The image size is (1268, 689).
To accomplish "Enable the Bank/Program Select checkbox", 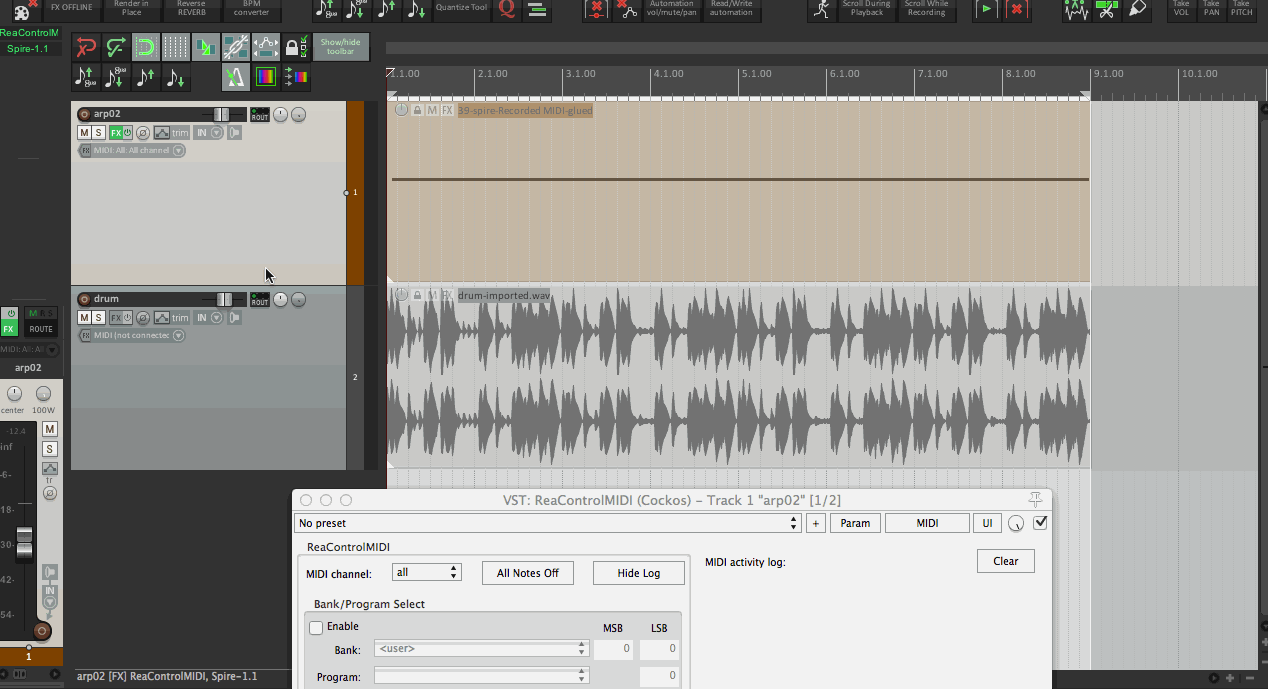I will tap(316, 627).
